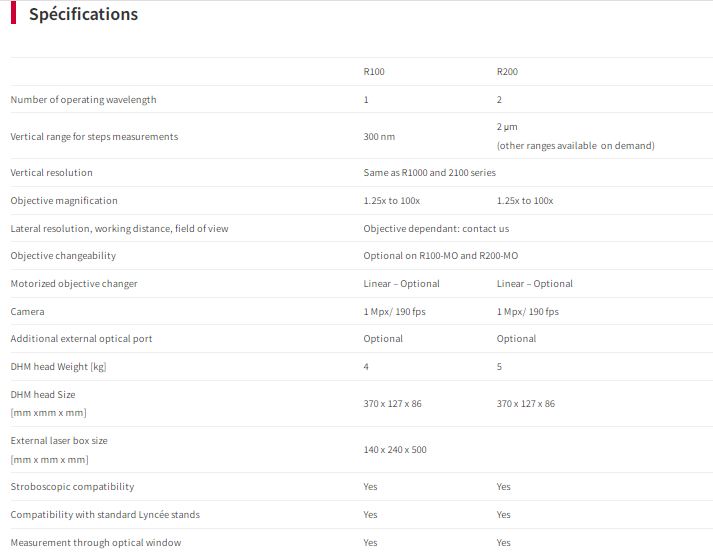Select the R200 column header
This screenshot has width=713, height=560.
click(507, 72)
